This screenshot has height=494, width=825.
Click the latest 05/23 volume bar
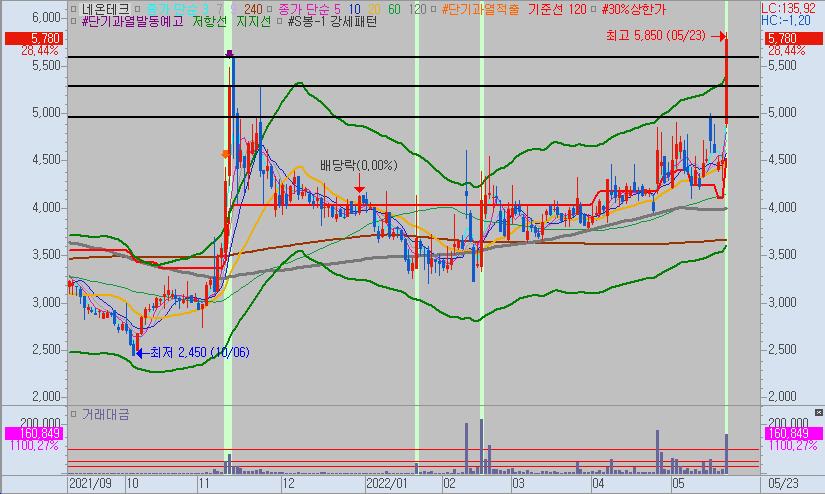(727, 453)
